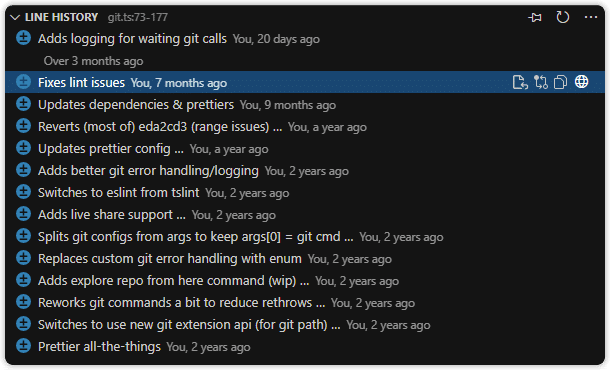Screen dimensions: 610x370
Task: Select Reworks git commands a bit commit
Action: point(305,302)
